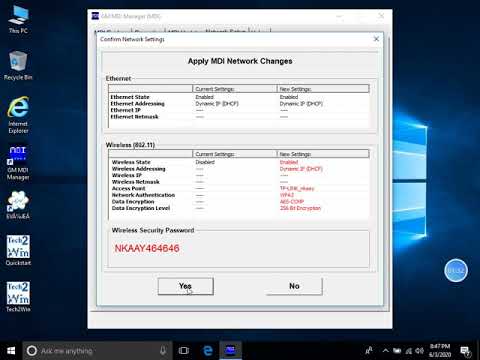Confirm network changes with the Yes button
Viewport: 480px width, 360px height.
coord(185,286)
